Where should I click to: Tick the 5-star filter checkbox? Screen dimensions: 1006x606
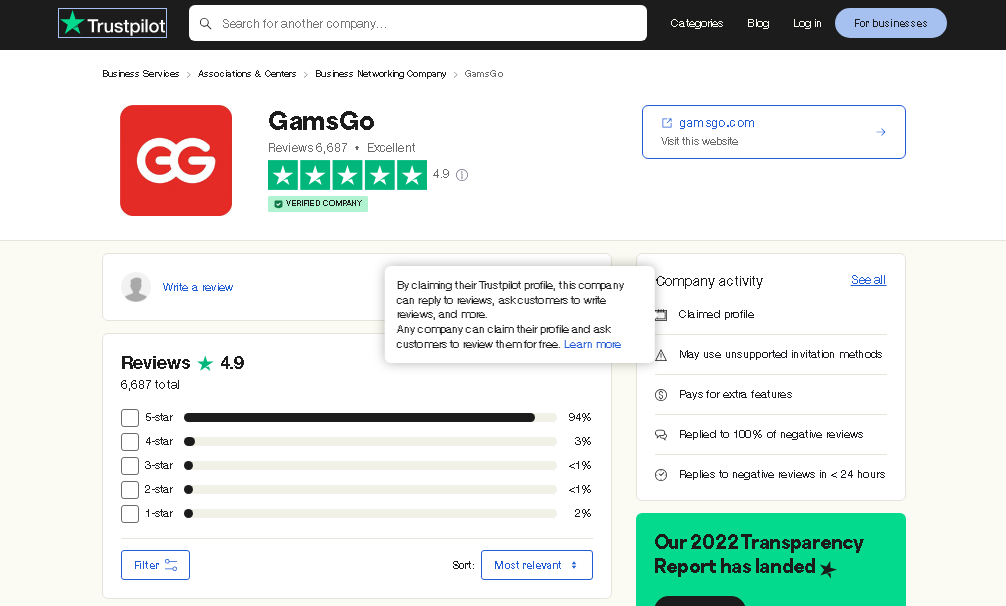tap(130, 418)
